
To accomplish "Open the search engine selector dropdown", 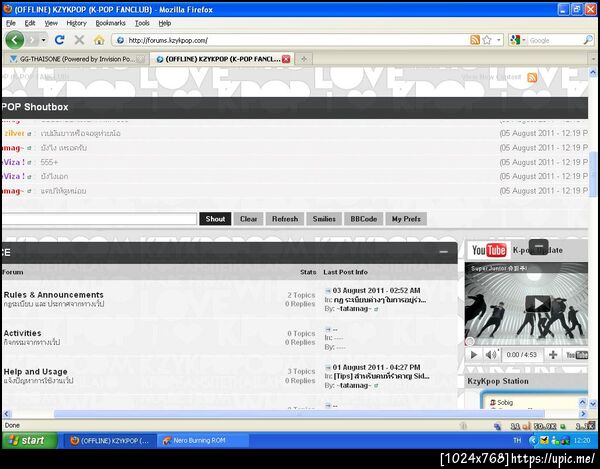I will [x=518, y=40].
